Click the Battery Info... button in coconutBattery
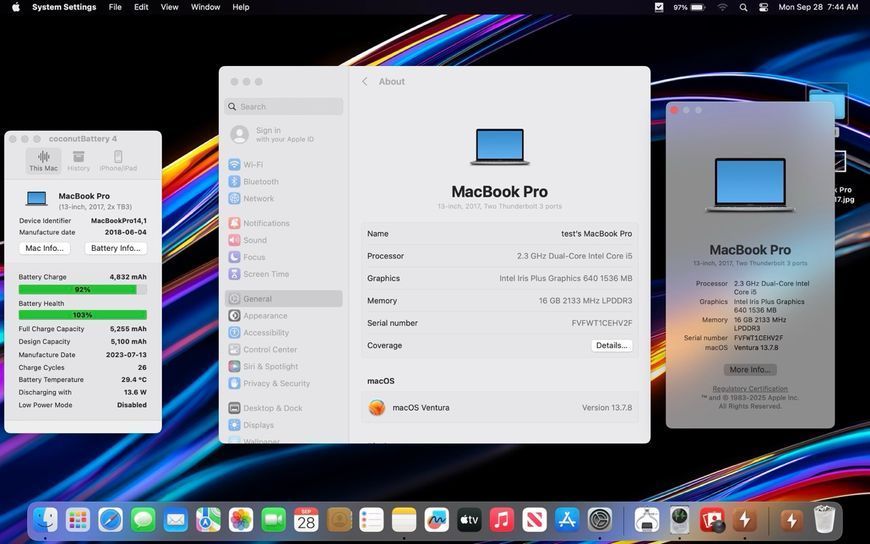Image resolution: width=870 pixels, height=544 pixels. pyautogui.click(x=115, y=248)
